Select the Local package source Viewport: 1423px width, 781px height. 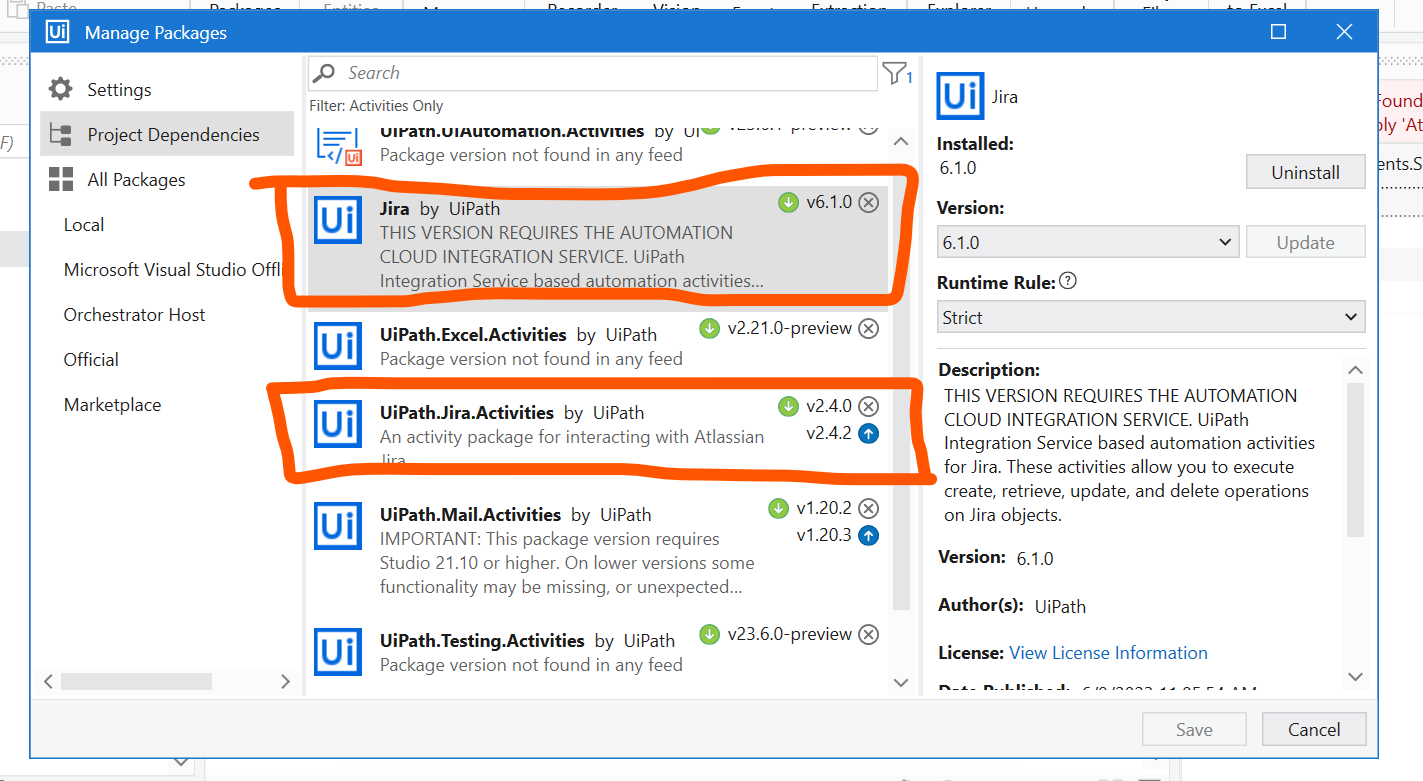click(84, 224)
